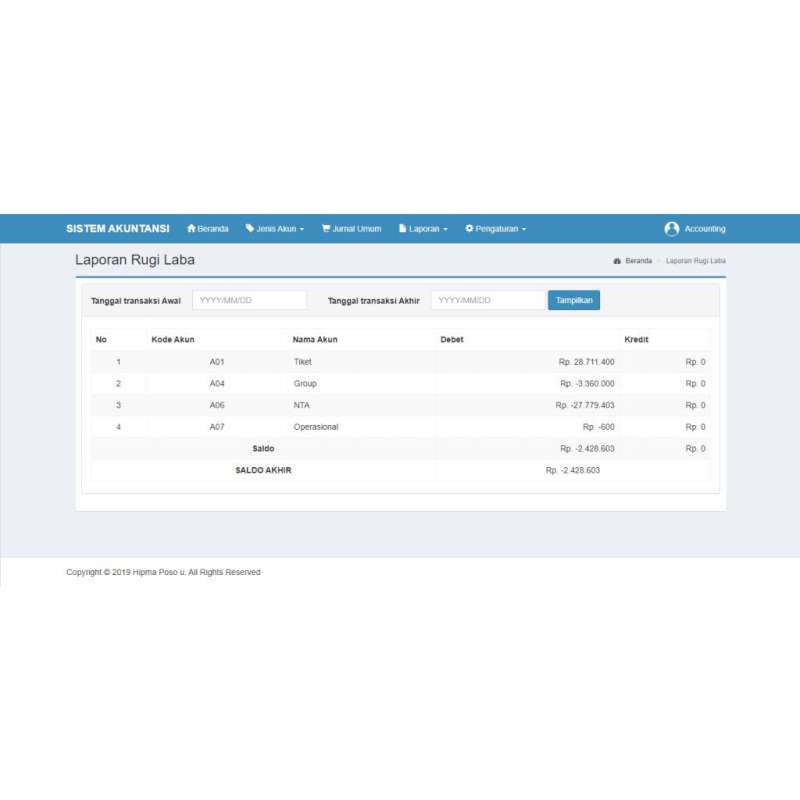Open the file icon beside Laporan
This screenshot has width=800, height=800.
point(401,228)
